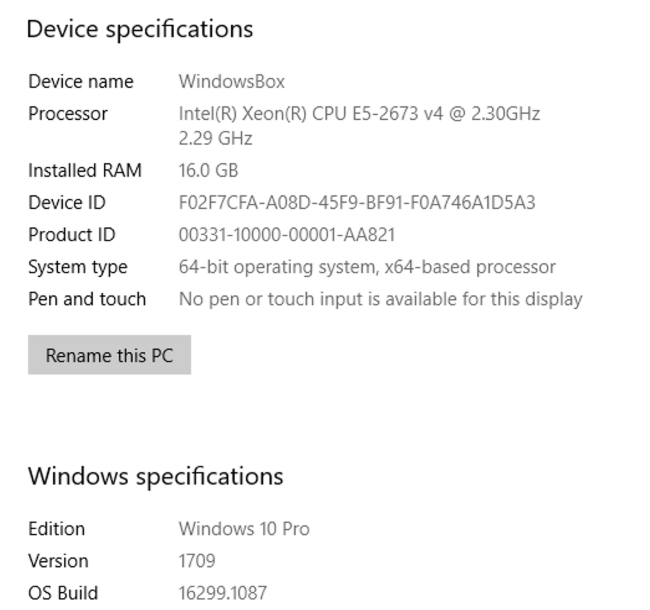Click the Device specifications heading
The width and height of the screenshot is (650, 610).
click(139, 29)
